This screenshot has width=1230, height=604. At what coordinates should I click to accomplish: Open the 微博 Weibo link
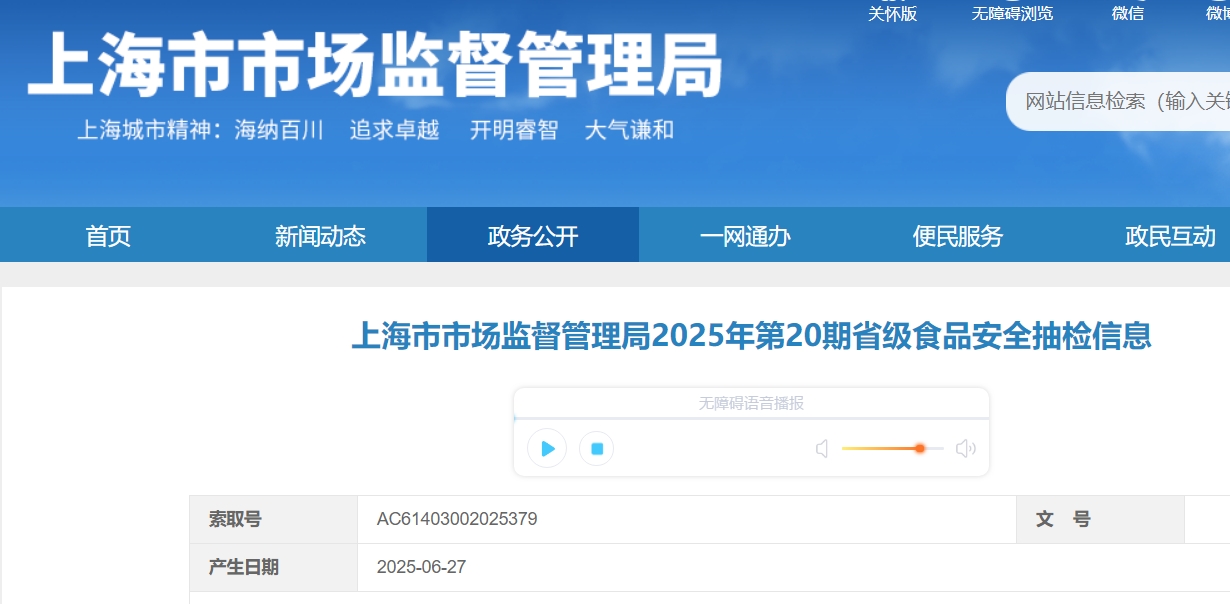pyautogui.click(x=1217, y=13)
